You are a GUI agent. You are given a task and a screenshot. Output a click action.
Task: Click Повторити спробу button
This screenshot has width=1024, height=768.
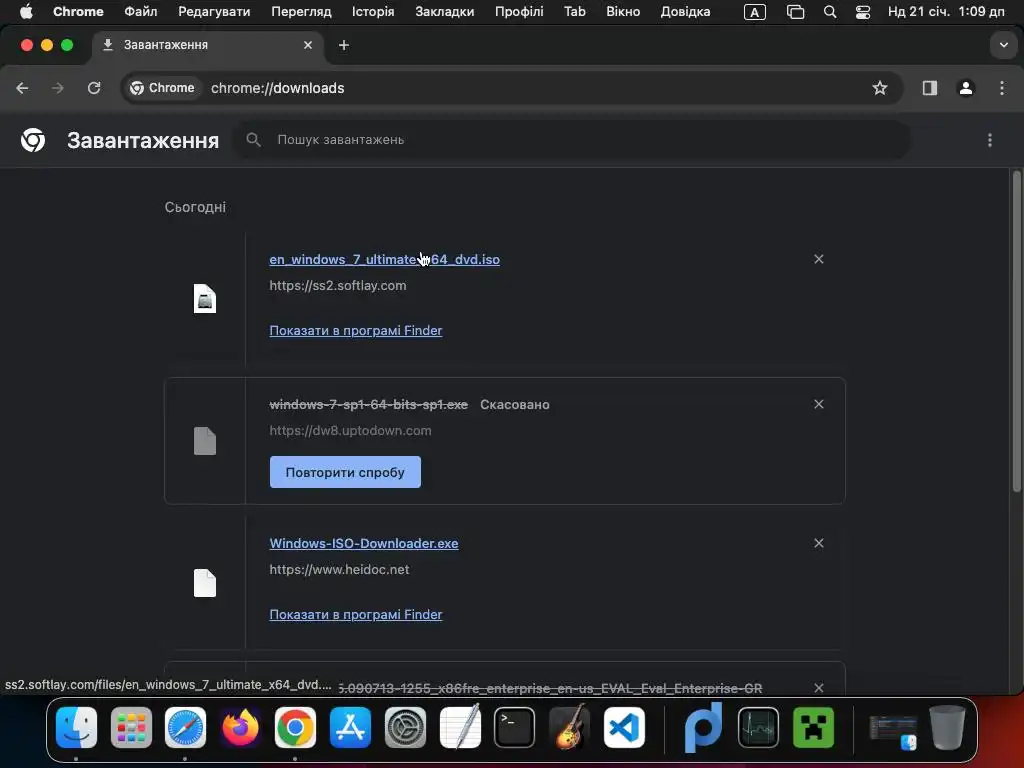(x=345, y=472)
